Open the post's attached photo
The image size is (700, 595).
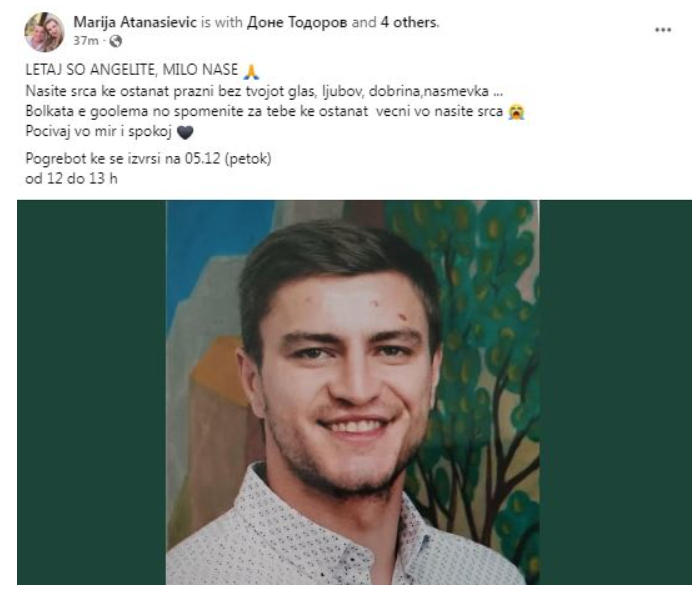pyautogui.click(x=352, y=391)
